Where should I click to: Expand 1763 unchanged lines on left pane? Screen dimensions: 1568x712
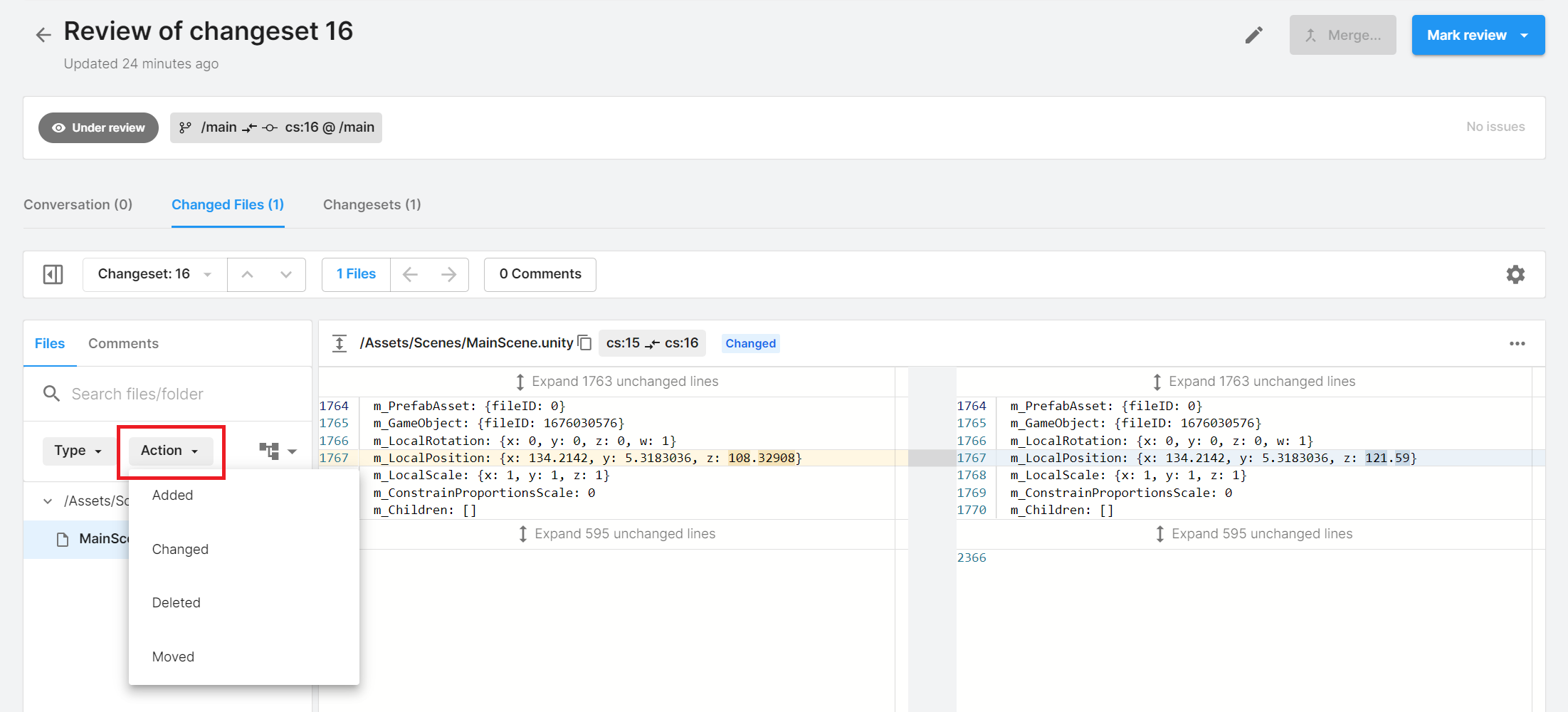[616, 382]
